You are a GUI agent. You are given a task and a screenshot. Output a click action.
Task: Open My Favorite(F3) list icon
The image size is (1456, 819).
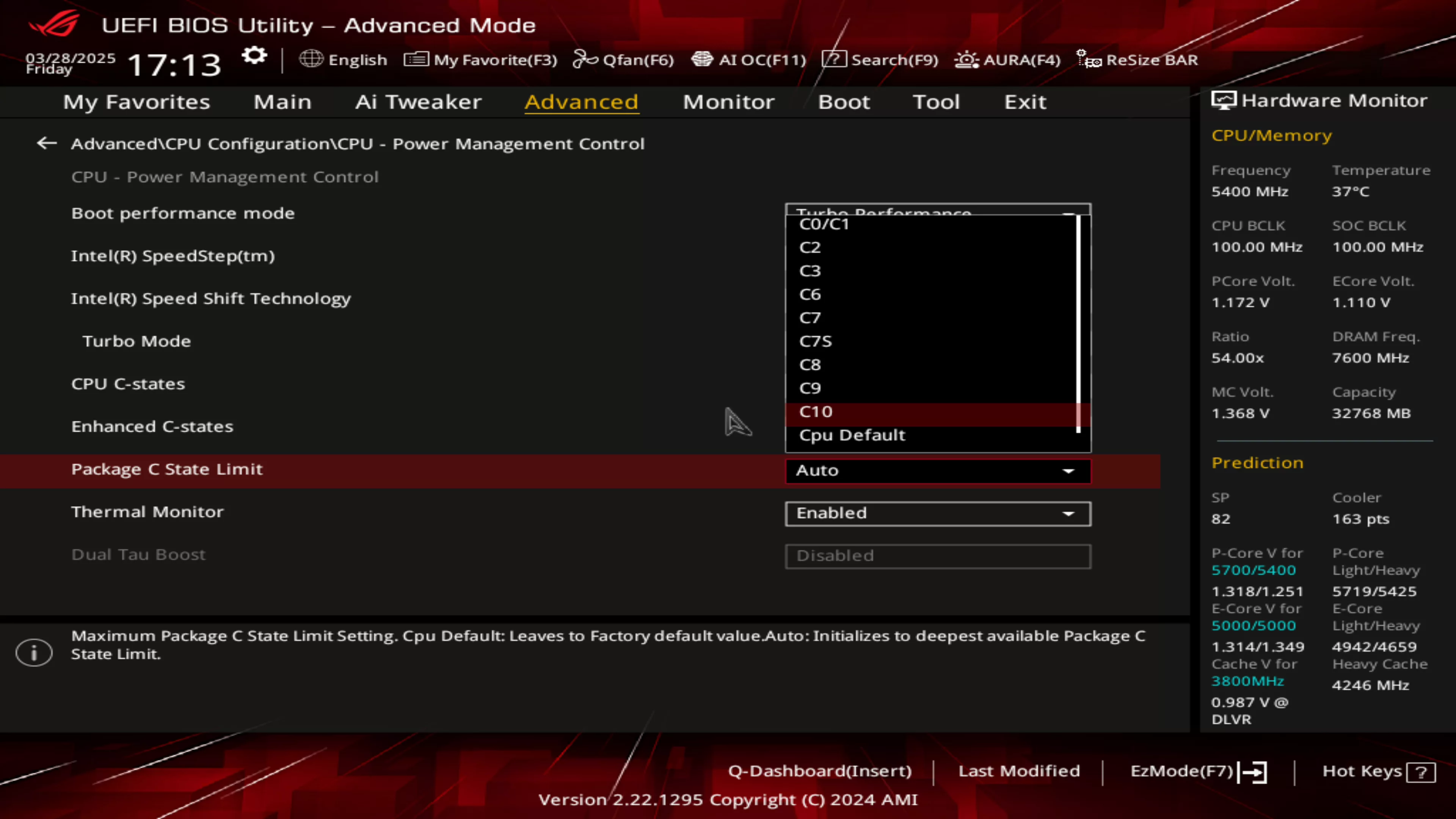tap(416, 59)
